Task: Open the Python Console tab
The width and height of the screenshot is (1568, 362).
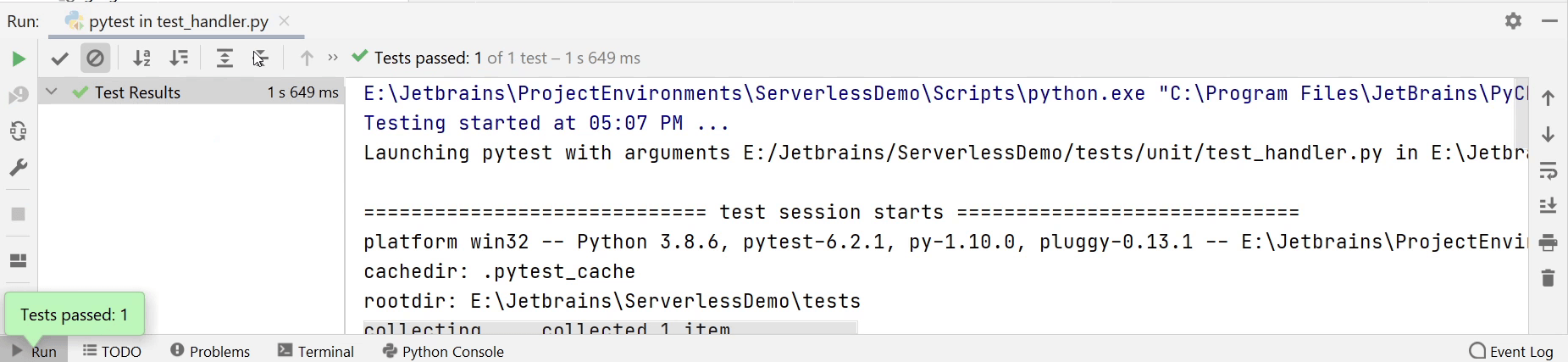Action: click(443, 351)
